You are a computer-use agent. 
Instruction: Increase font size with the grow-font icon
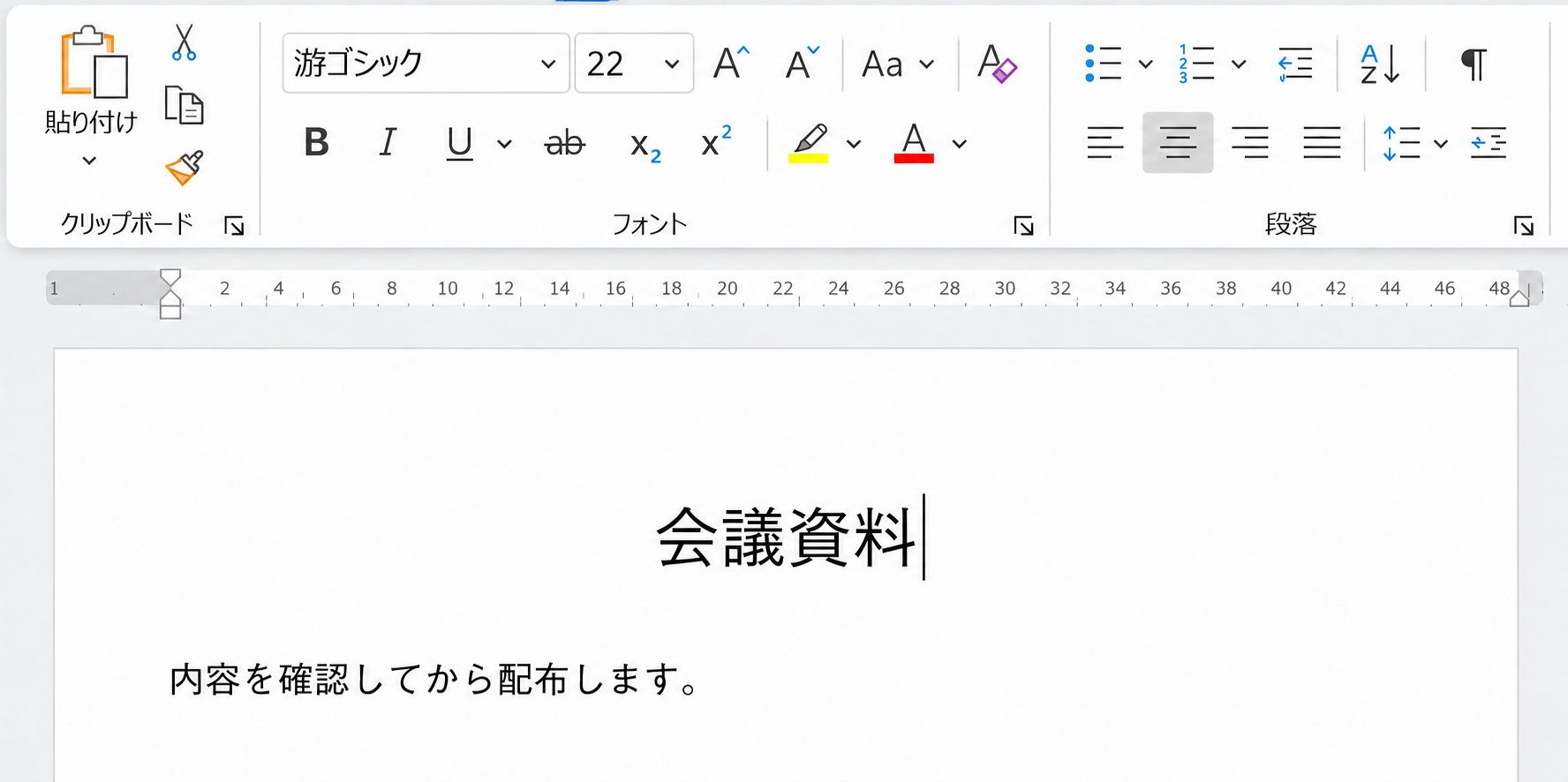[x=731, y=63]
